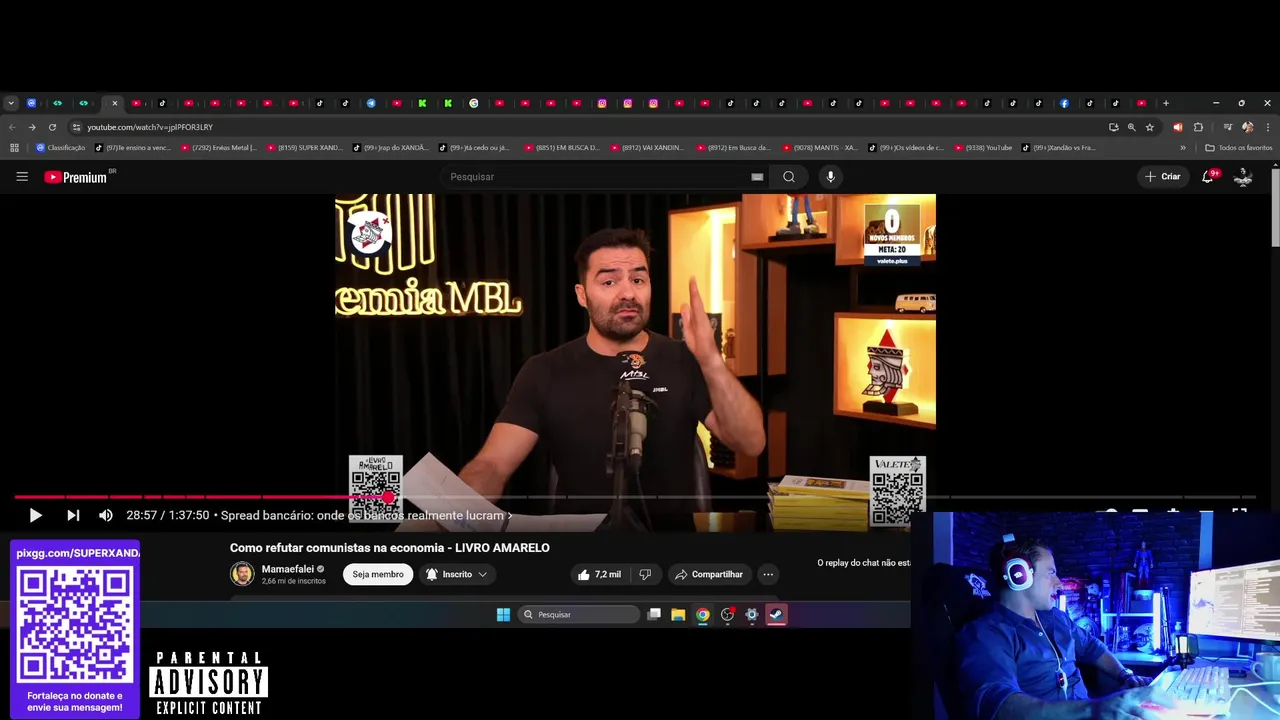The height and width of the screenshot is (720, 1280).
Task: Like the video with 7,2 mil likes
Action: (599, 574)
